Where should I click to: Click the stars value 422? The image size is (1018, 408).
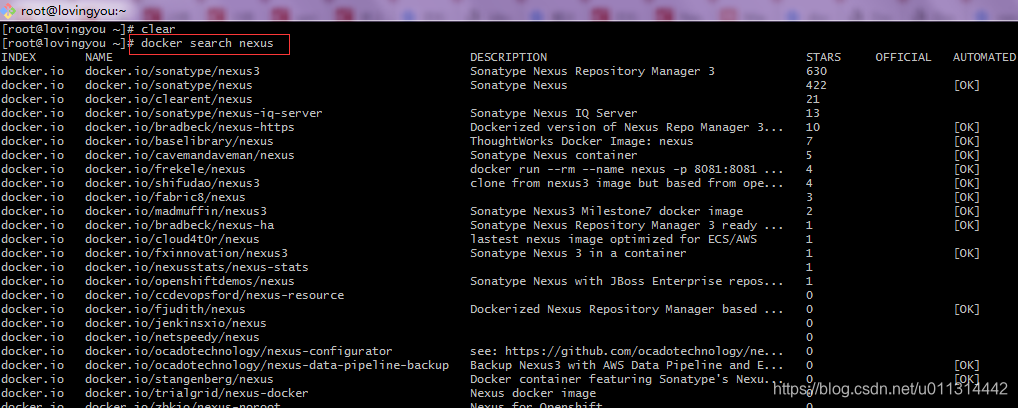coord(816,85)
